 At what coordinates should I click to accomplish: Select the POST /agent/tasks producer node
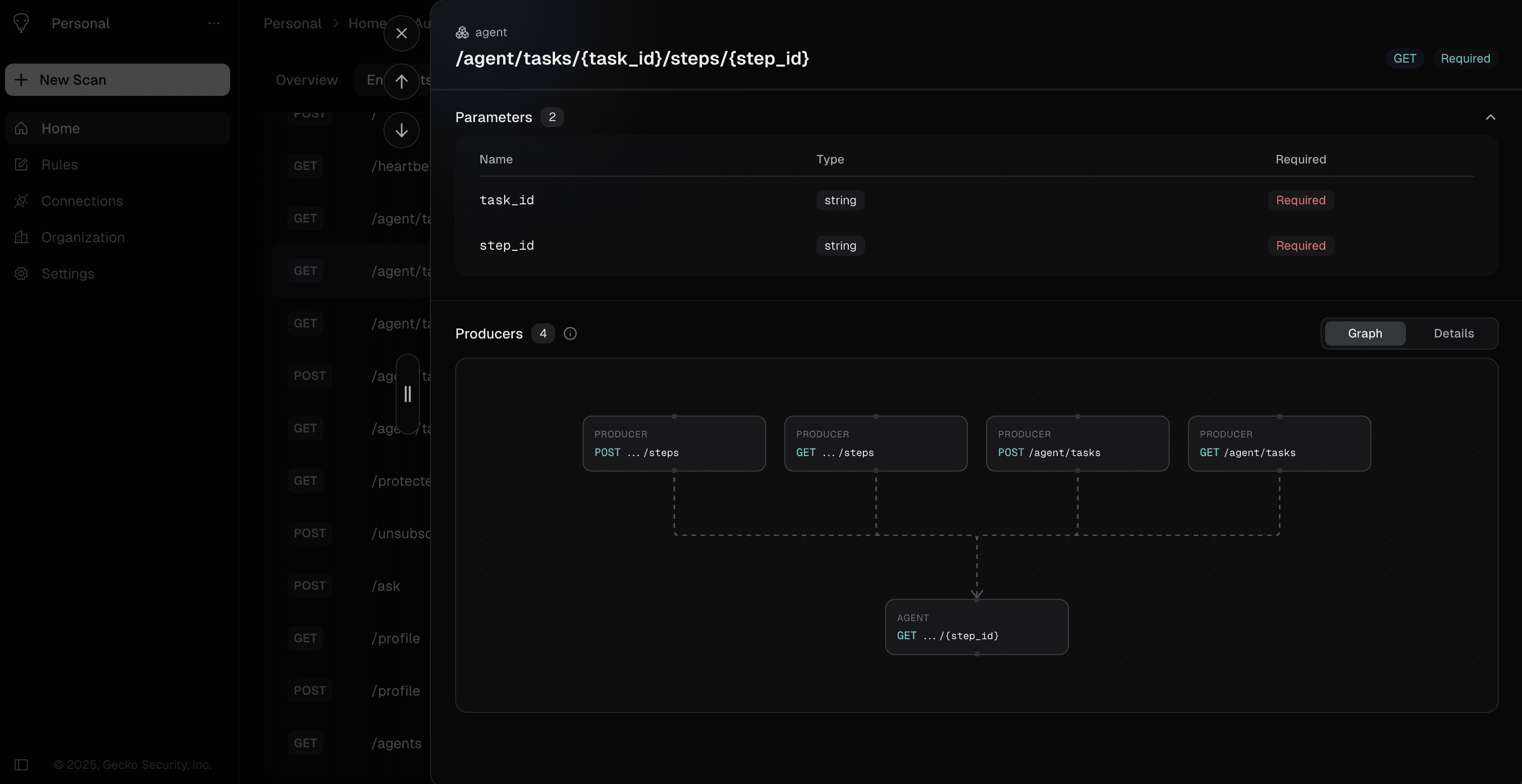click(x=1076, y=443)
